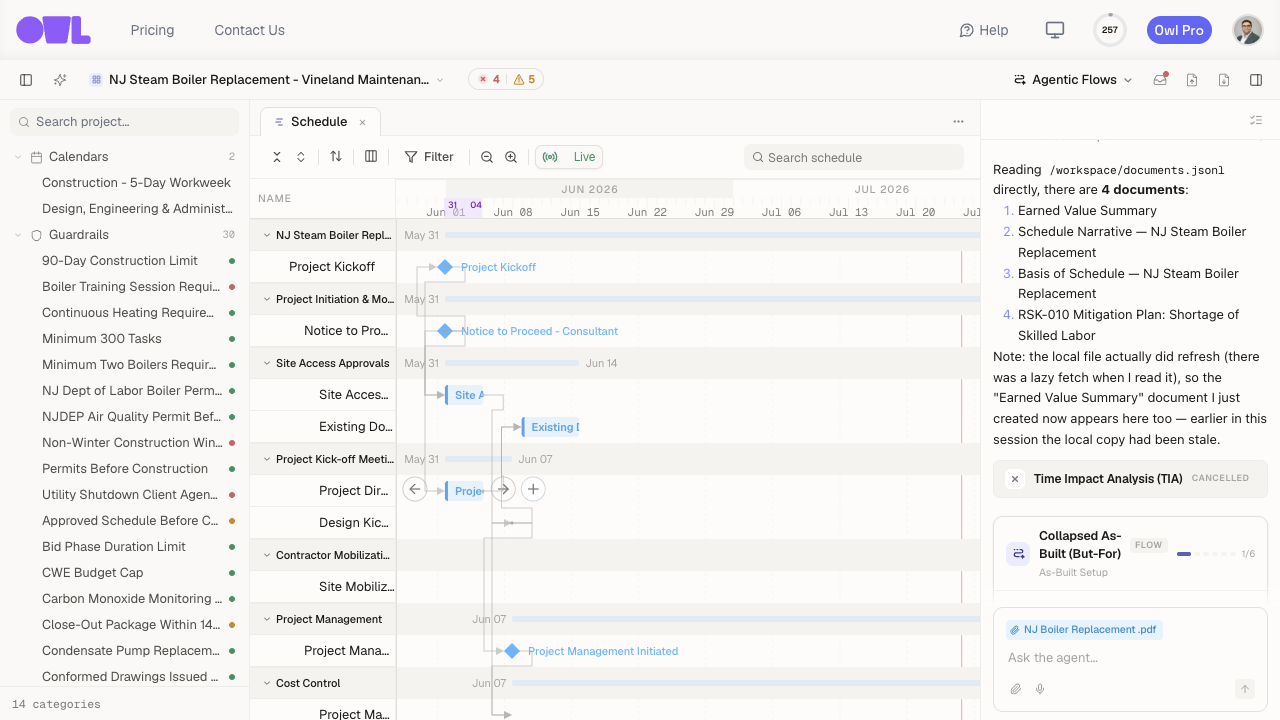Select the Minimum 300 Tasks guardrail
This screenshot has width=1280, height=720.
coord(102,339)
